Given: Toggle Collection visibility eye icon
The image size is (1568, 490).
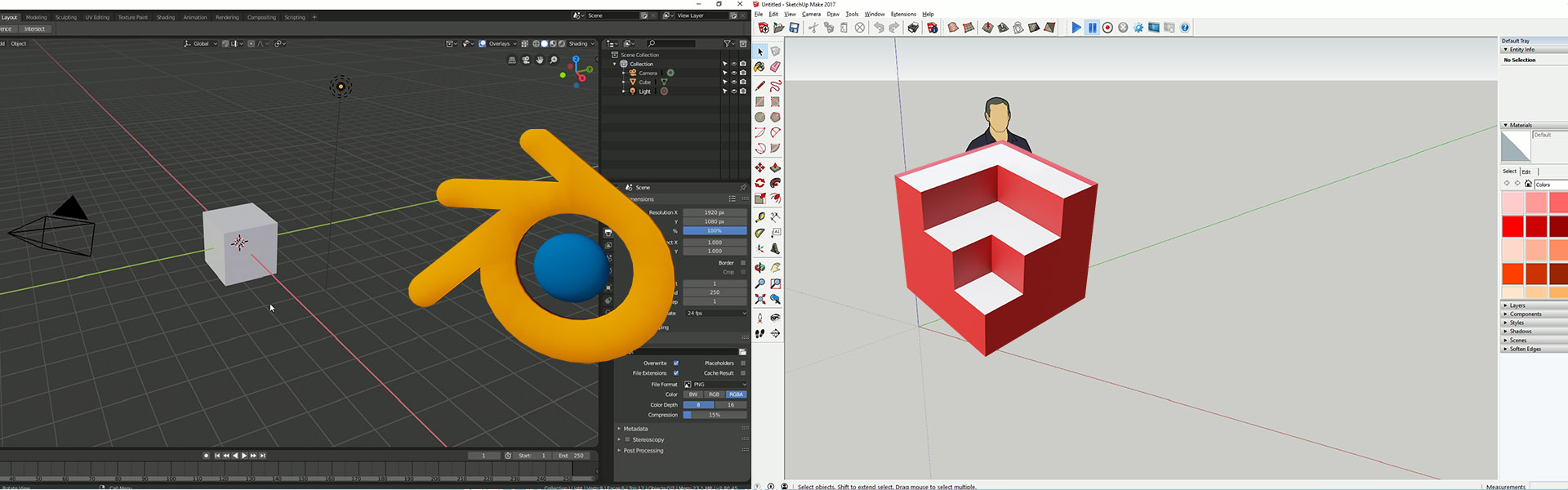Looking at the screenshot, I should (x=733, y=64).
